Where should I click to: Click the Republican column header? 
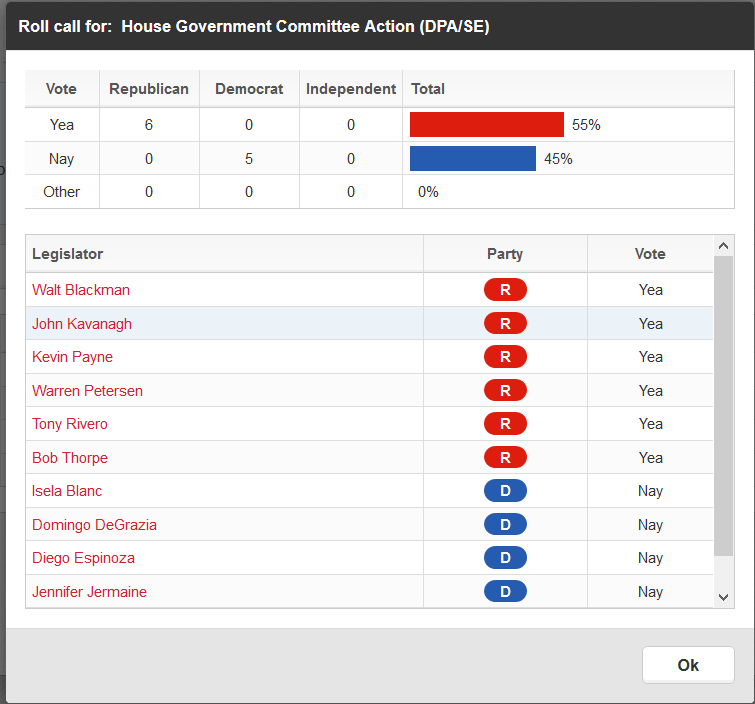click(149, 89)
